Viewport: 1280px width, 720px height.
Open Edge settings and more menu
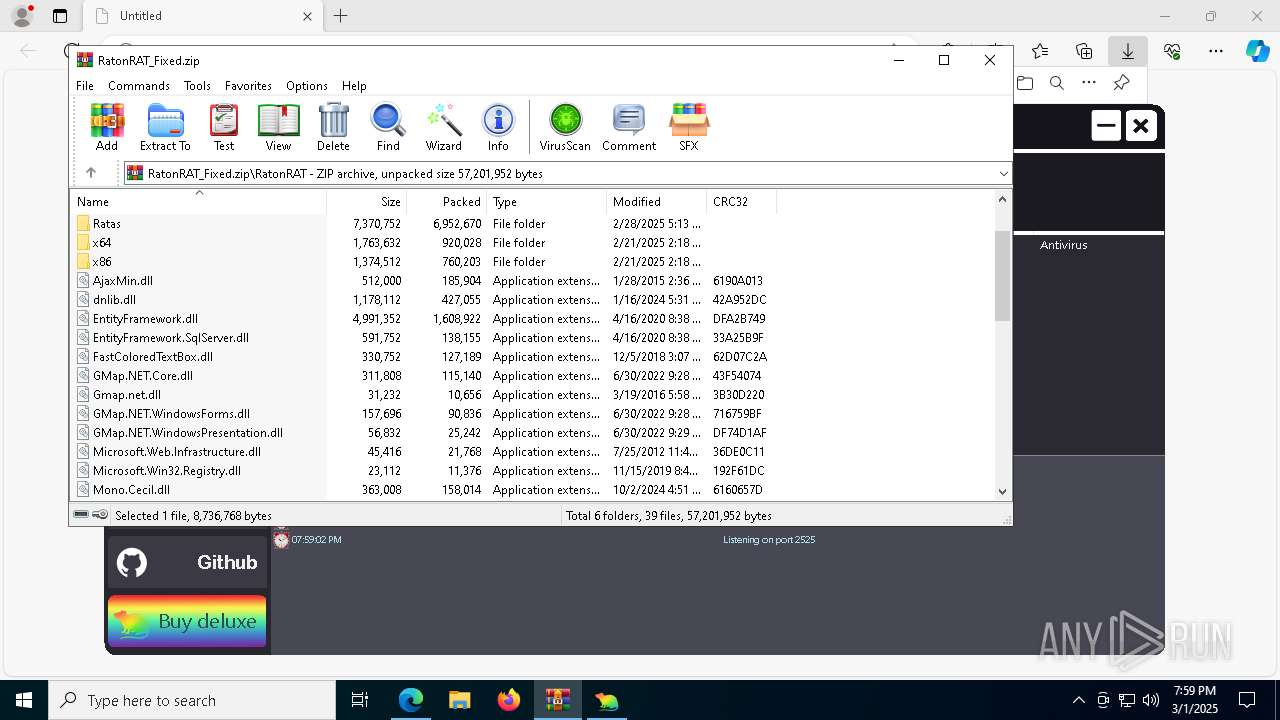coord(1216,51)
